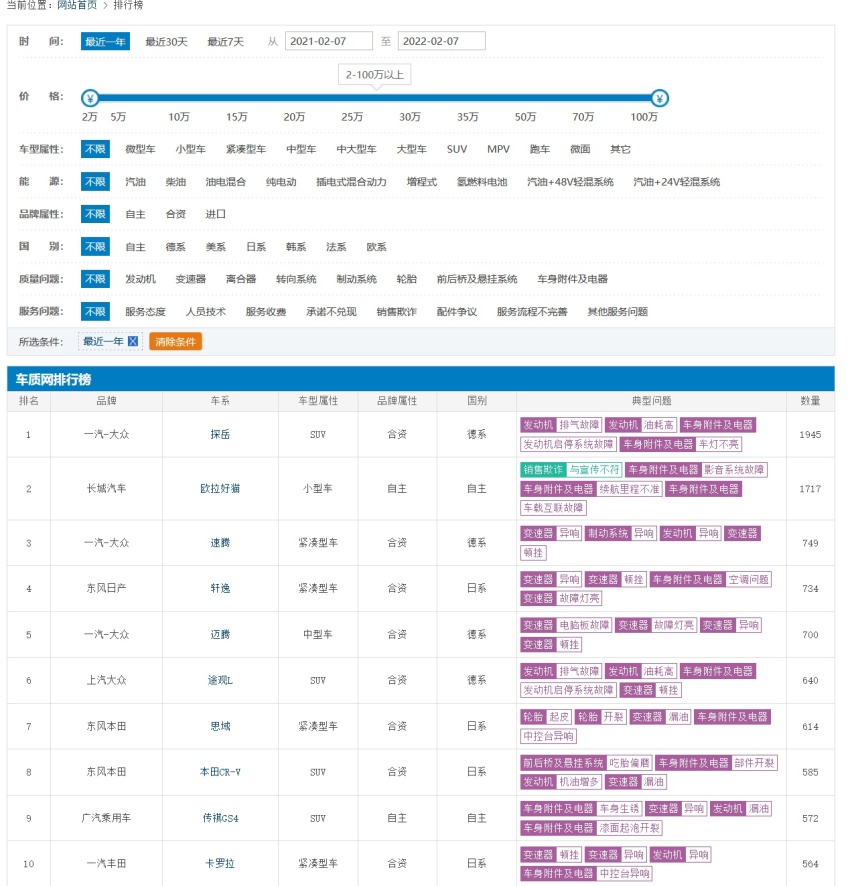The width and height of the screenshot is (852, 886).
Task: Select 不限 in the 服务问题 row
Action: tap(95, 311)
